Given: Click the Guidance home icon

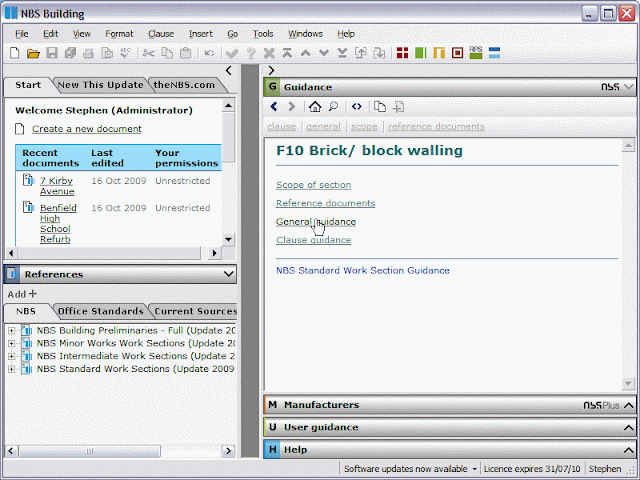Looking at the screenshot, I should (315, 107).
